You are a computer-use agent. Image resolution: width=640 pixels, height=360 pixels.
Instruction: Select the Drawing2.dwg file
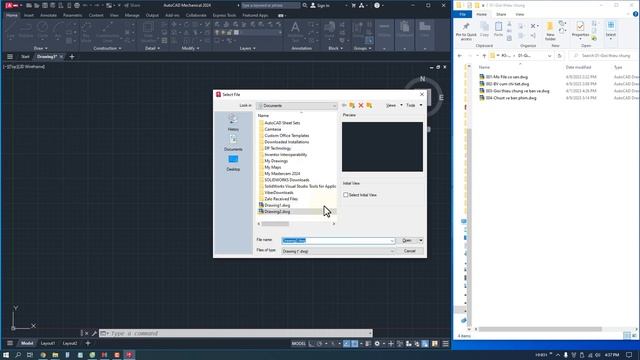tap(277, 211)
